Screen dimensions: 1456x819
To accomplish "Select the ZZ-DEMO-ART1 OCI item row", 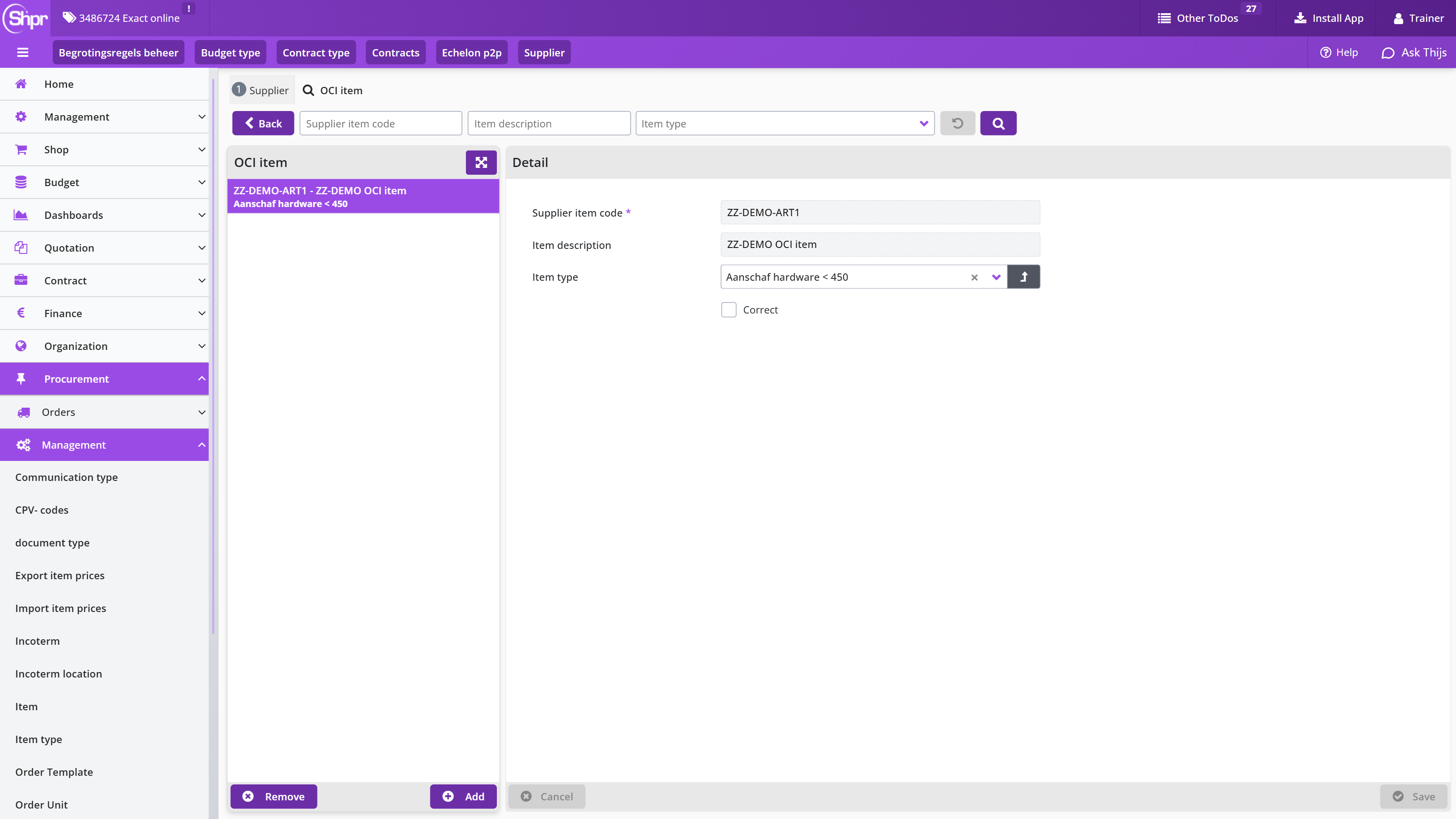I will [x=363, y=197].
